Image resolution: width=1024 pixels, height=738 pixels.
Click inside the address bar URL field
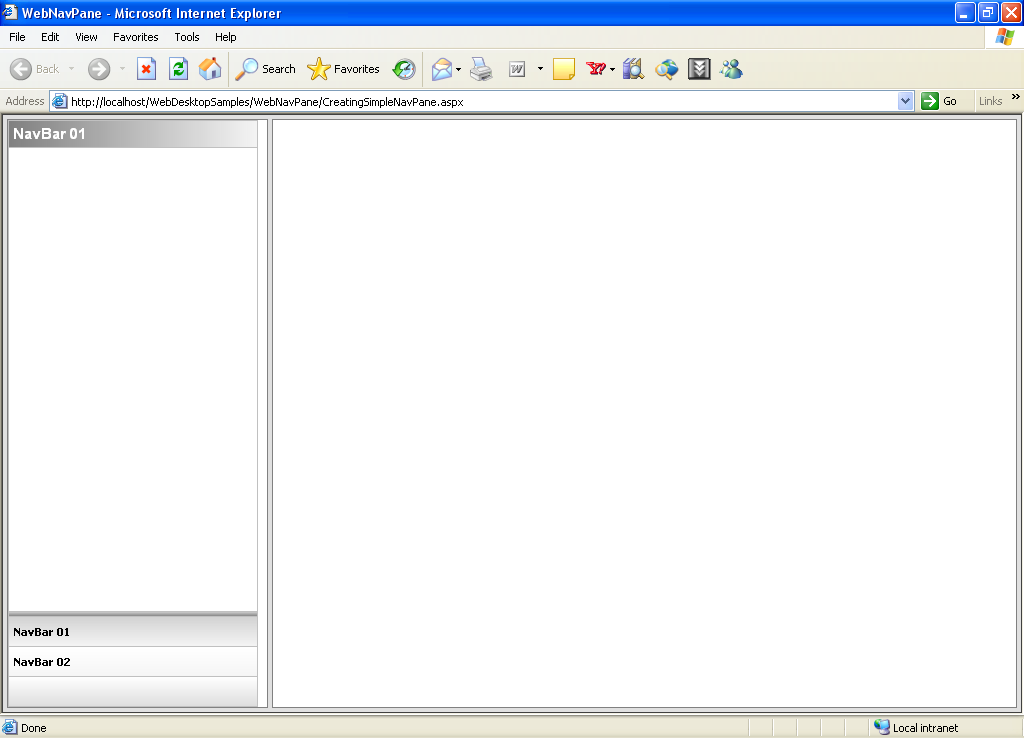[480, 101]
